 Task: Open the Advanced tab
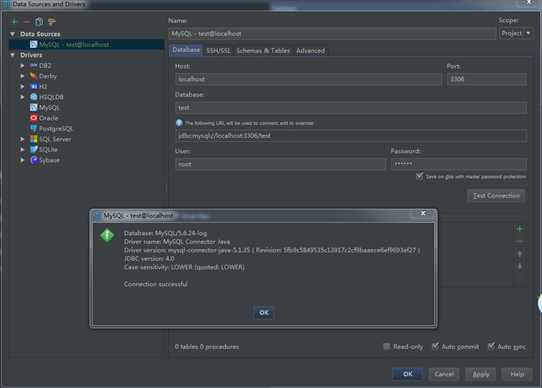click(x=310, y=51)
